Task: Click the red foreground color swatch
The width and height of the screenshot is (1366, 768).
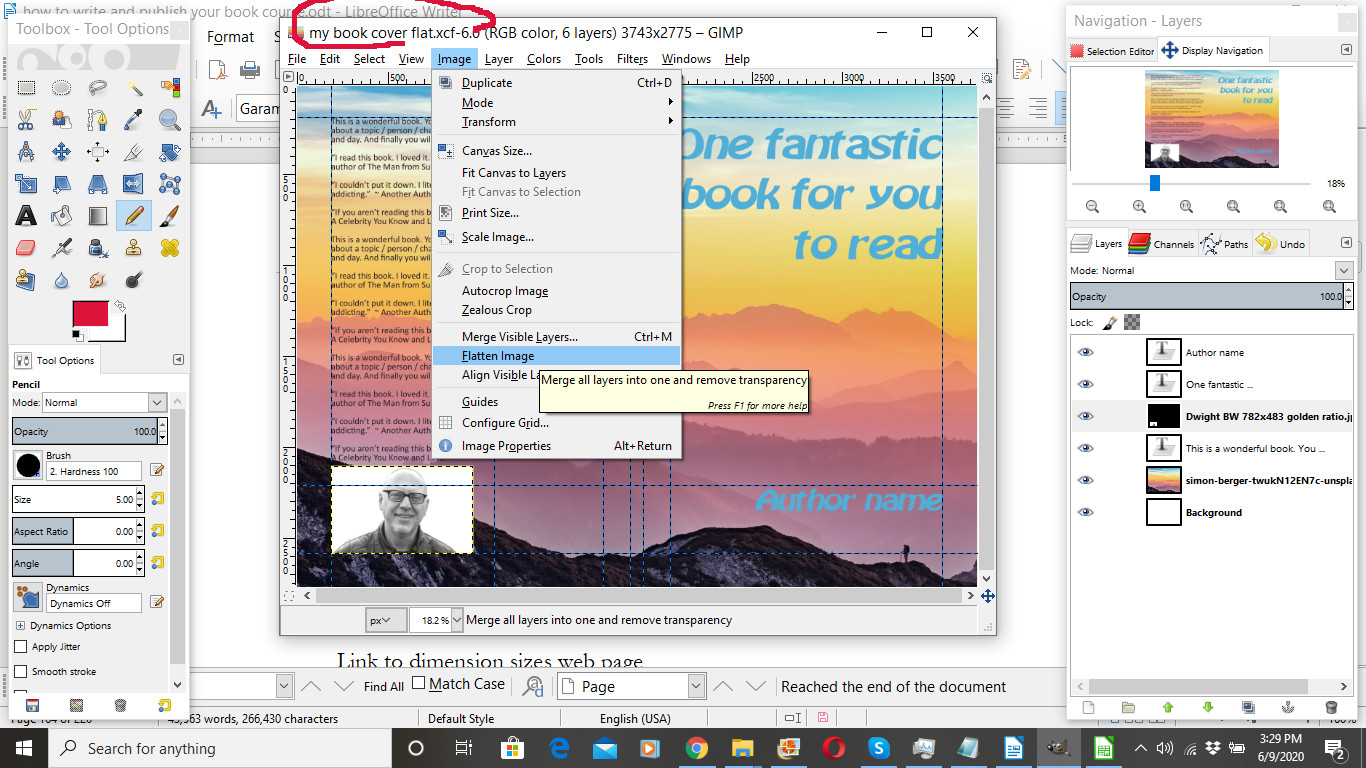Action: point(90,314)
